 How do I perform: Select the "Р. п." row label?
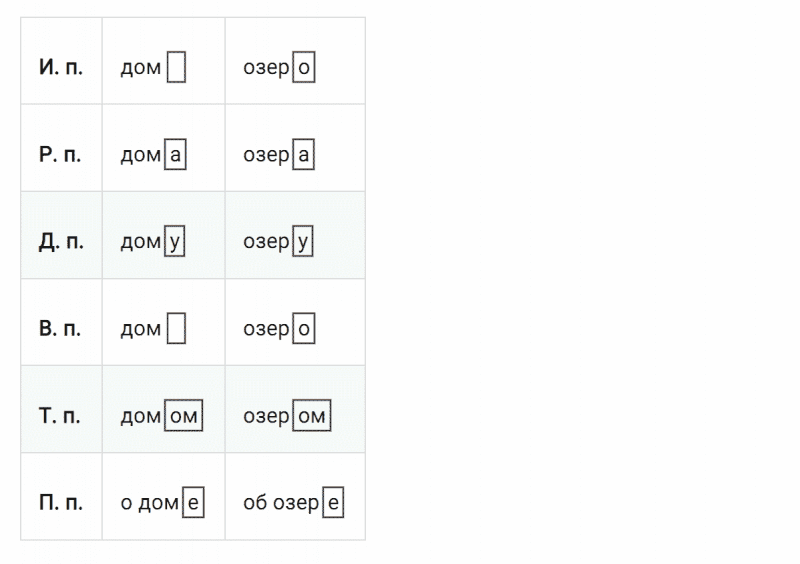coord(61,155)
